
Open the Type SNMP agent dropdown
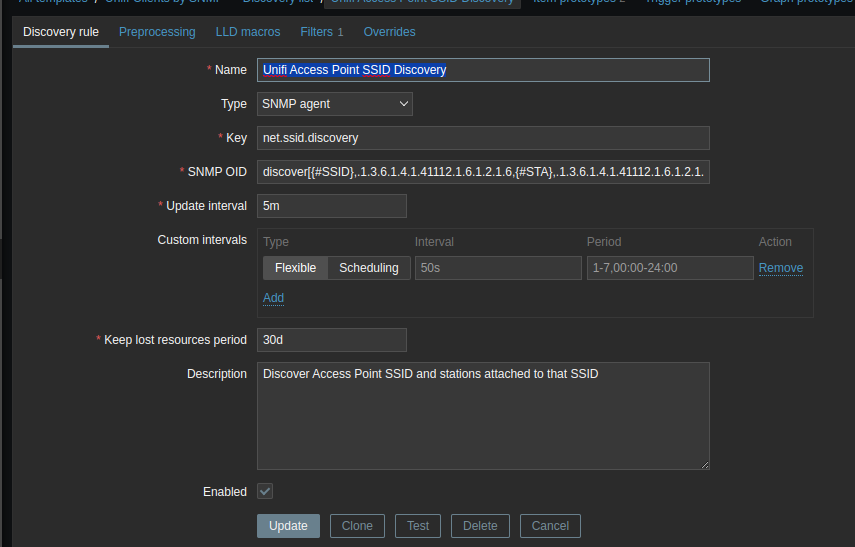point(334,104)
